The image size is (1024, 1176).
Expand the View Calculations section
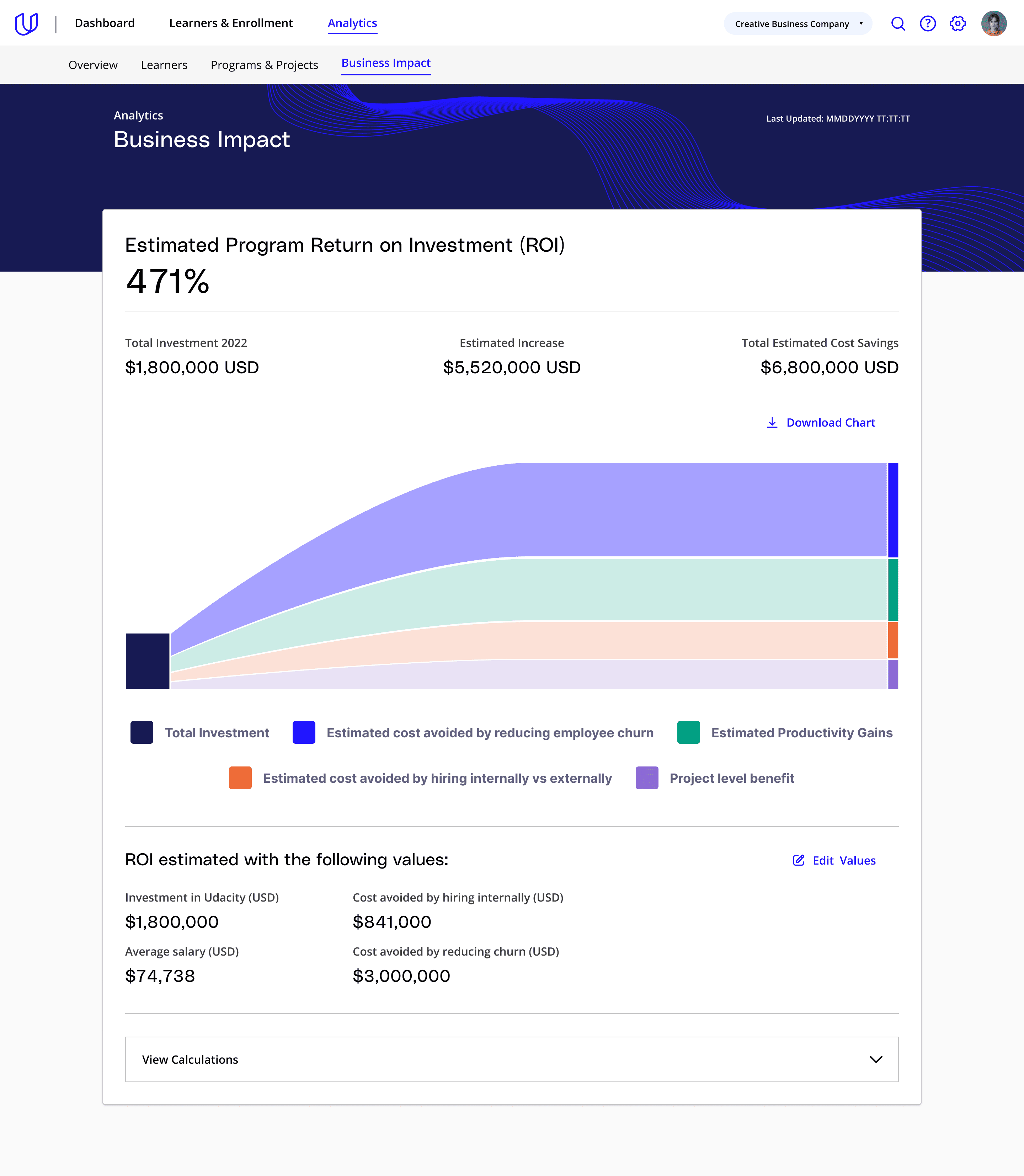coord(511,1059)
